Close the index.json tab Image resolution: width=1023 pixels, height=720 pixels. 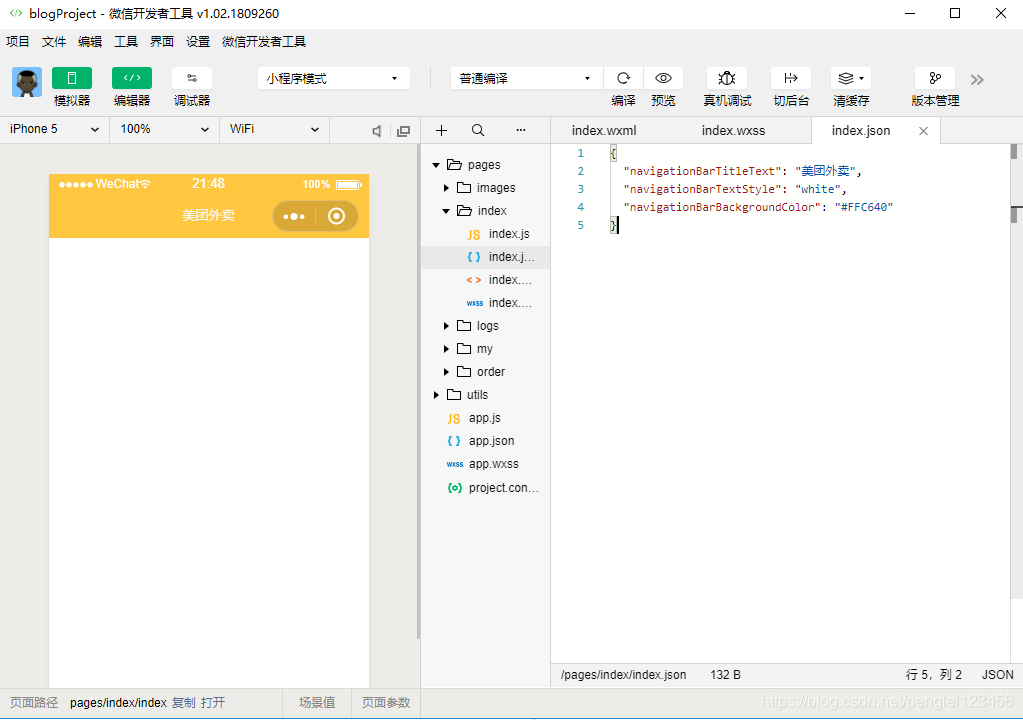(923, 131)
